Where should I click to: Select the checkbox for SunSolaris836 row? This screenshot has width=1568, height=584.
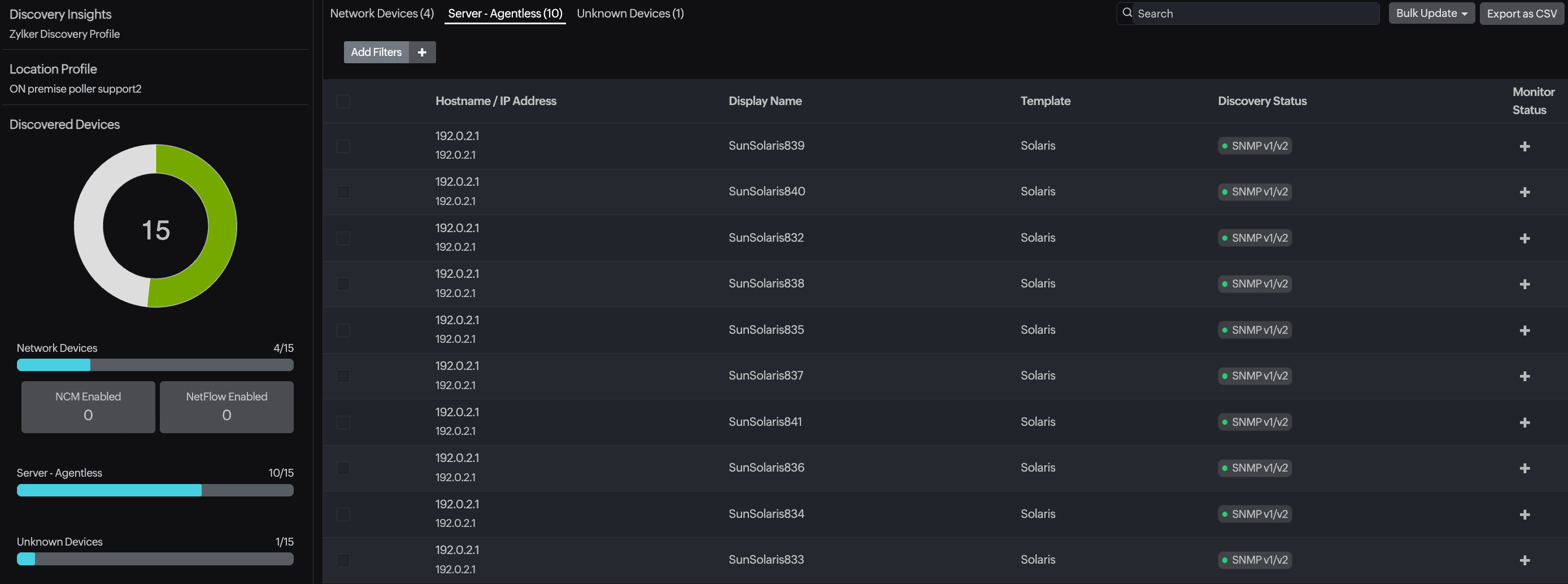pyautogui.click(x=343, y=468)
